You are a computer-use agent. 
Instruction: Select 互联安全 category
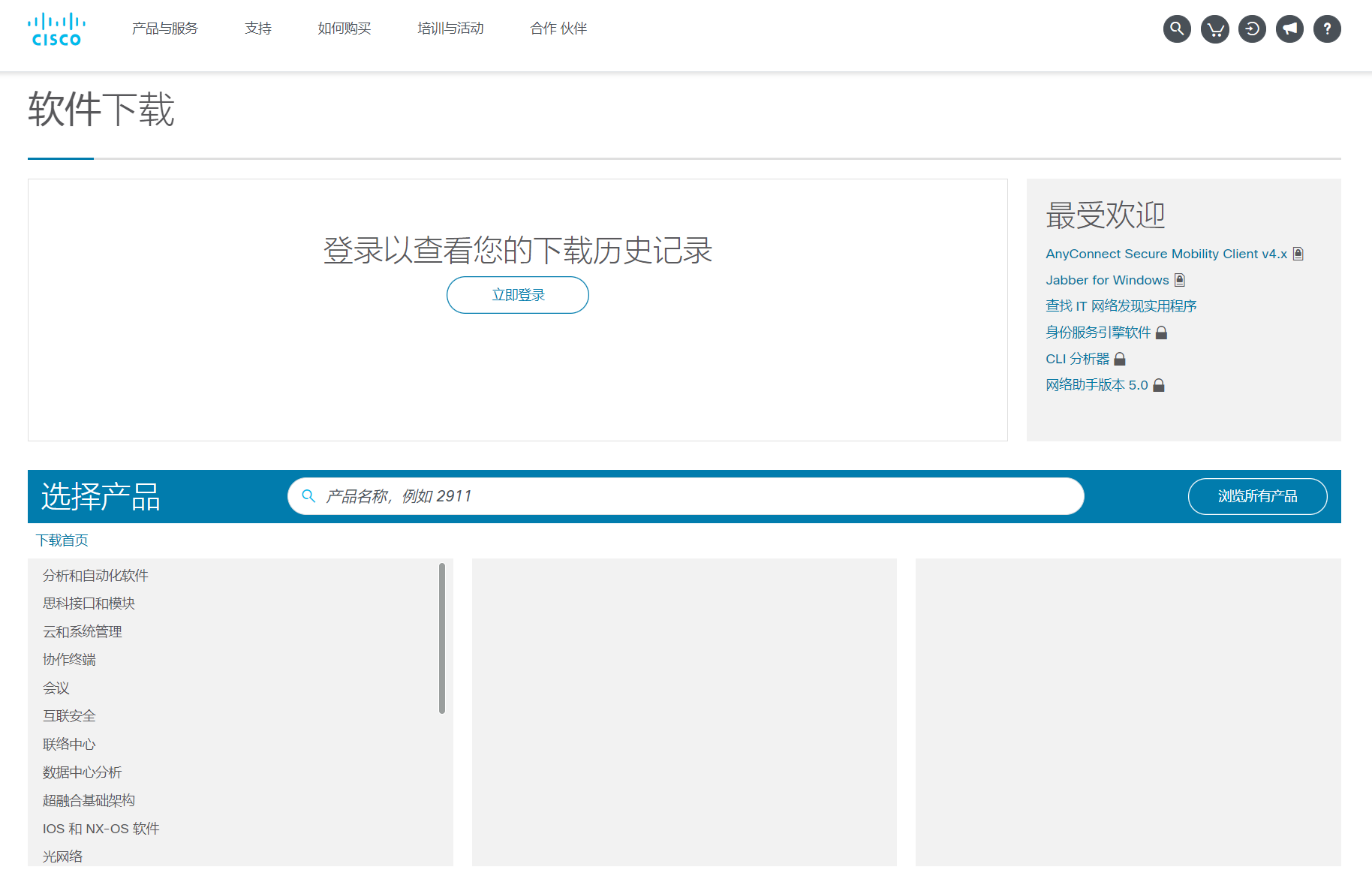pos(69,716)
